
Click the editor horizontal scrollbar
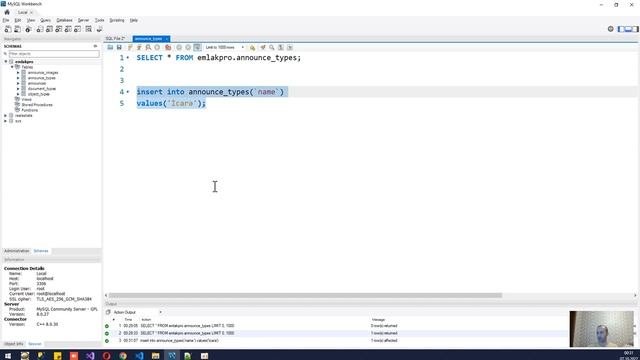[x=305, y=295]
